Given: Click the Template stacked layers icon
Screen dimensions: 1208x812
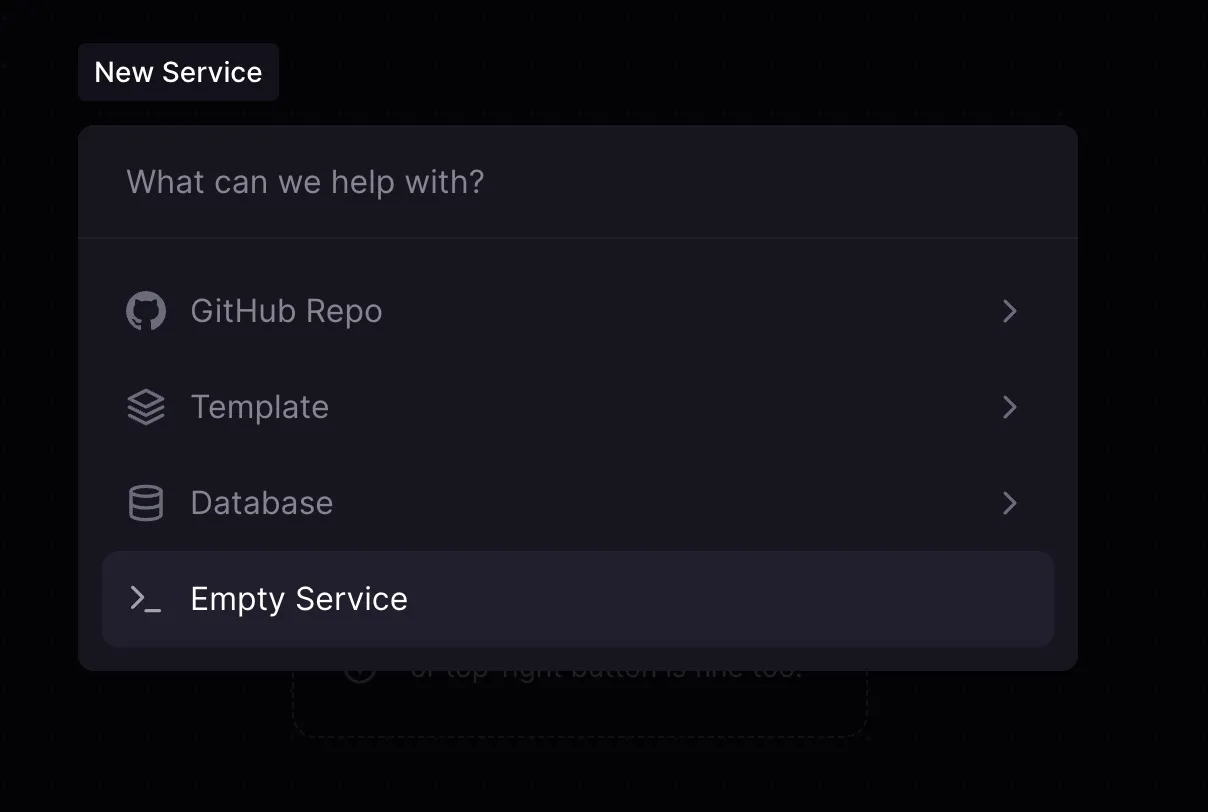Looking at the screenshot, I should [x=146, y=407].
